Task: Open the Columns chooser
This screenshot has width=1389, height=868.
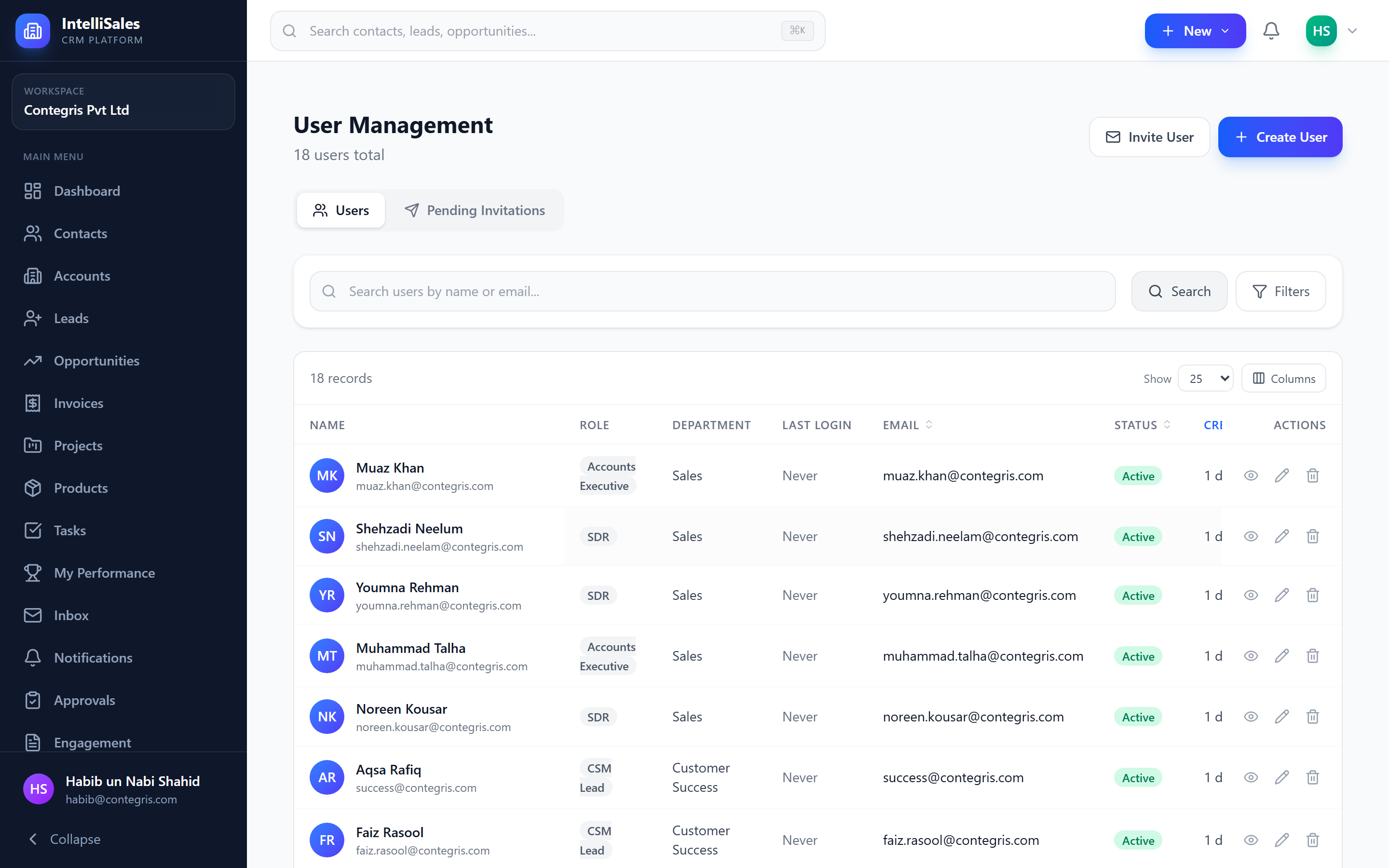Action: [1283, 379]
